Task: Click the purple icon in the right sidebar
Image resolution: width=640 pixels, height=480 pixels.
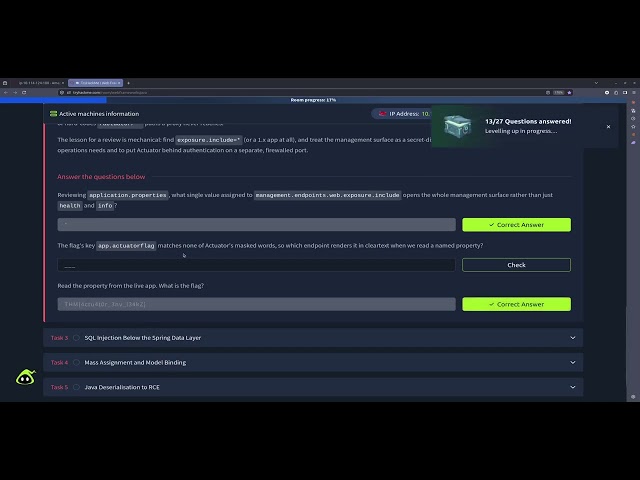Action: (633, 142)
